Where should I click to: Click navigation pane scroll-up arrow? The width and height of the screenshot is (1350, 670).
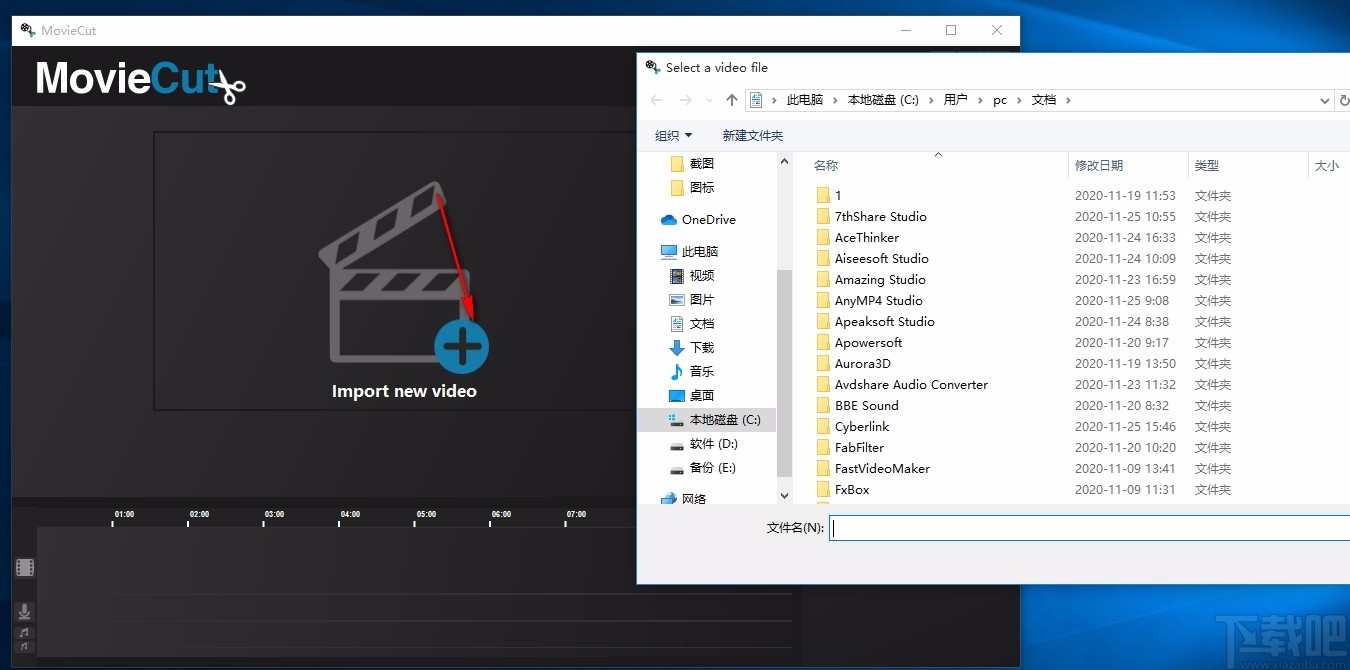(784, 161)
